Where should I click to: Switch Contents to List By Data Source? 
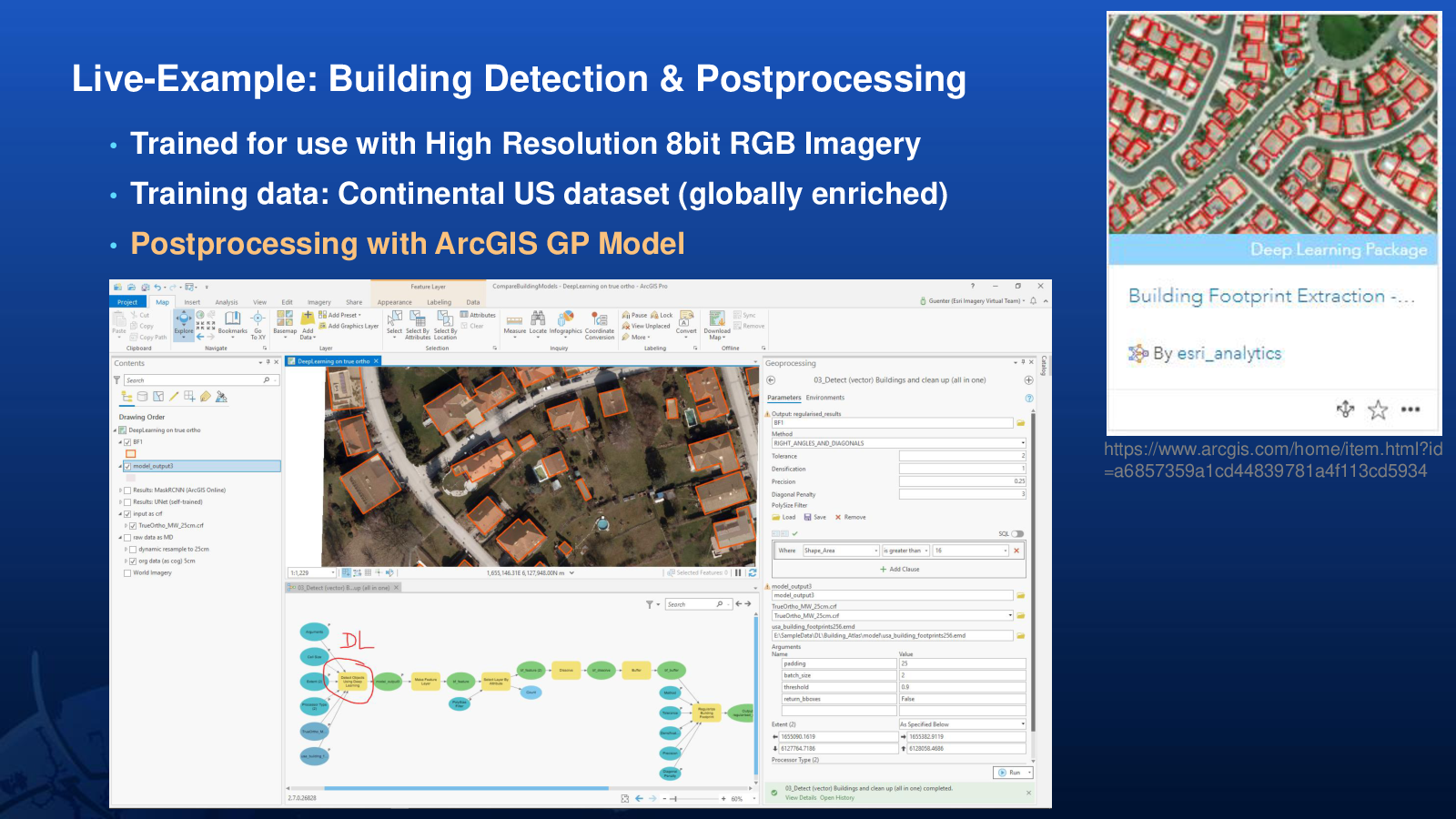[142, 397]
